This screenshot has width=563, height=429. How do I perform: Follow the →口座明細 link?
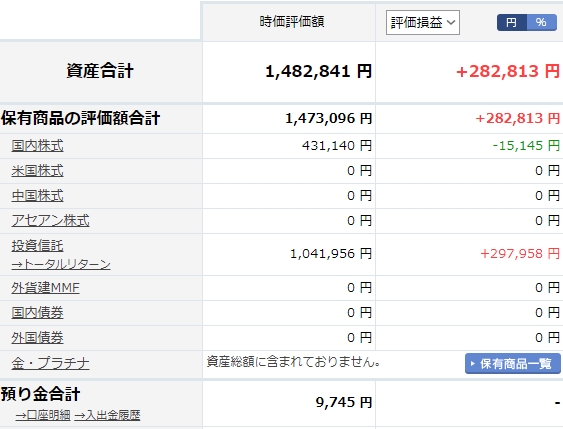43,415
